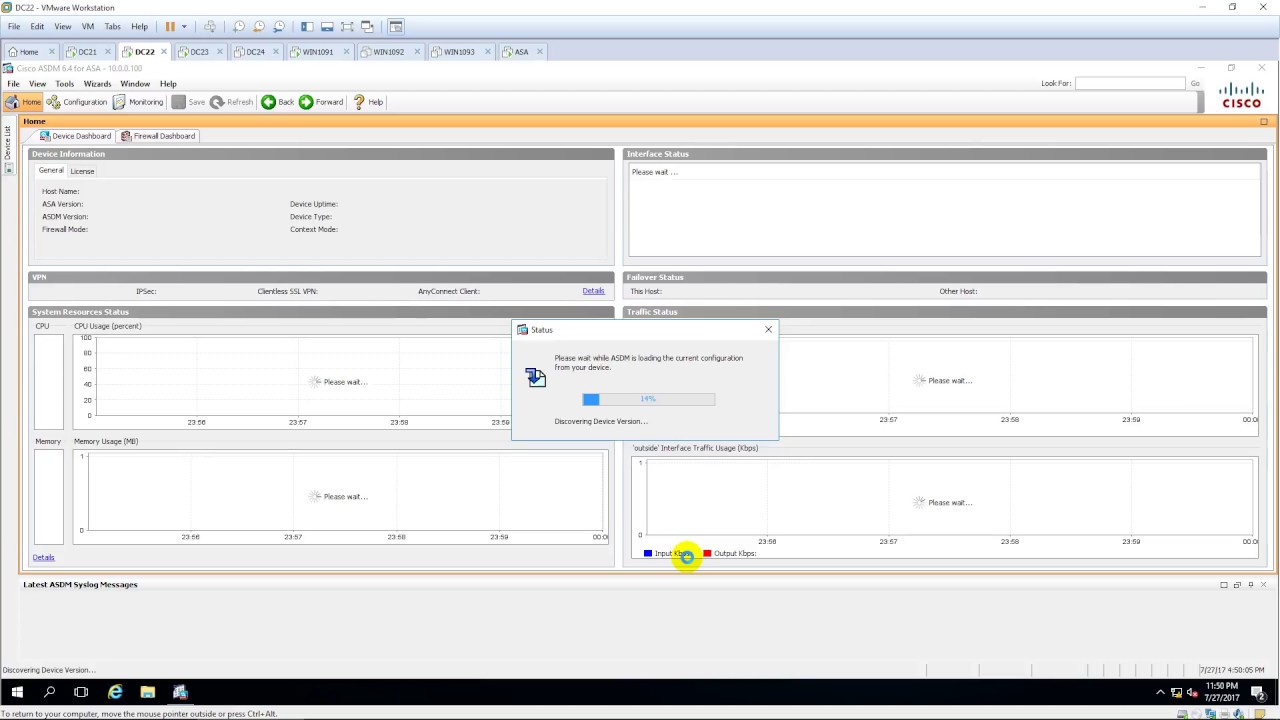This screenshot has height=720, width=1280.
Task: Open Task View on the taskbar
Action: [x=81, y=692]
